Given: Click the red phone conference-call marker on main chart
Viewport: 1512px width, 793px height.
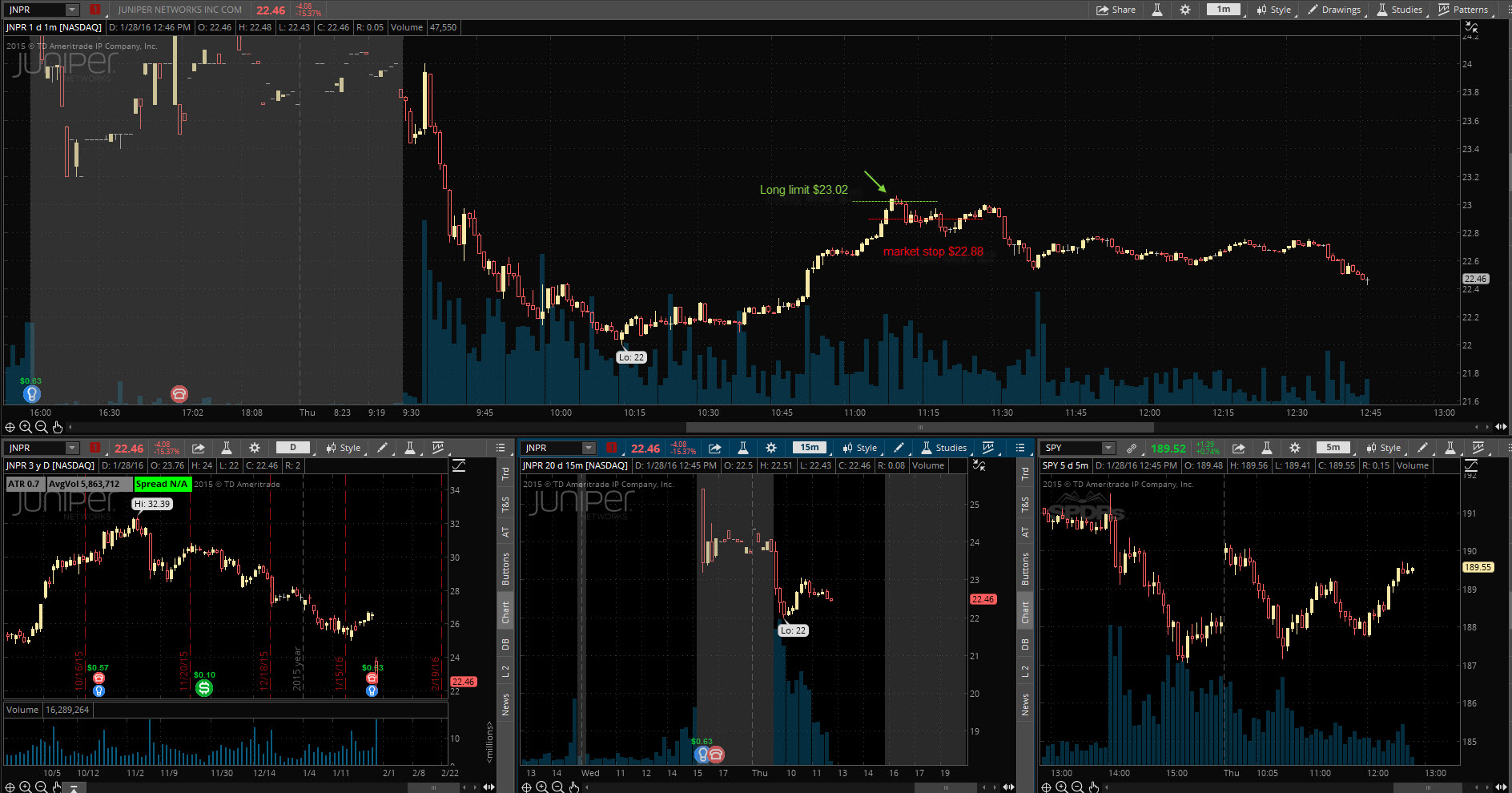Looking at the screenshot, I should 179,393.
